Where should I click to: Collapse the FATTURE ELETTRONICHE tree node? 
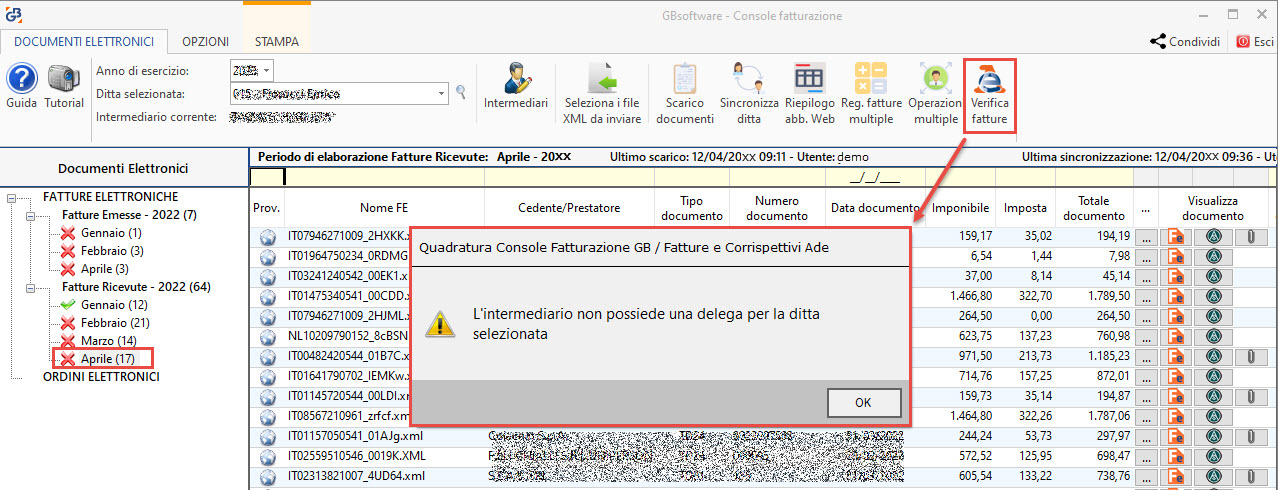[12, 197]
